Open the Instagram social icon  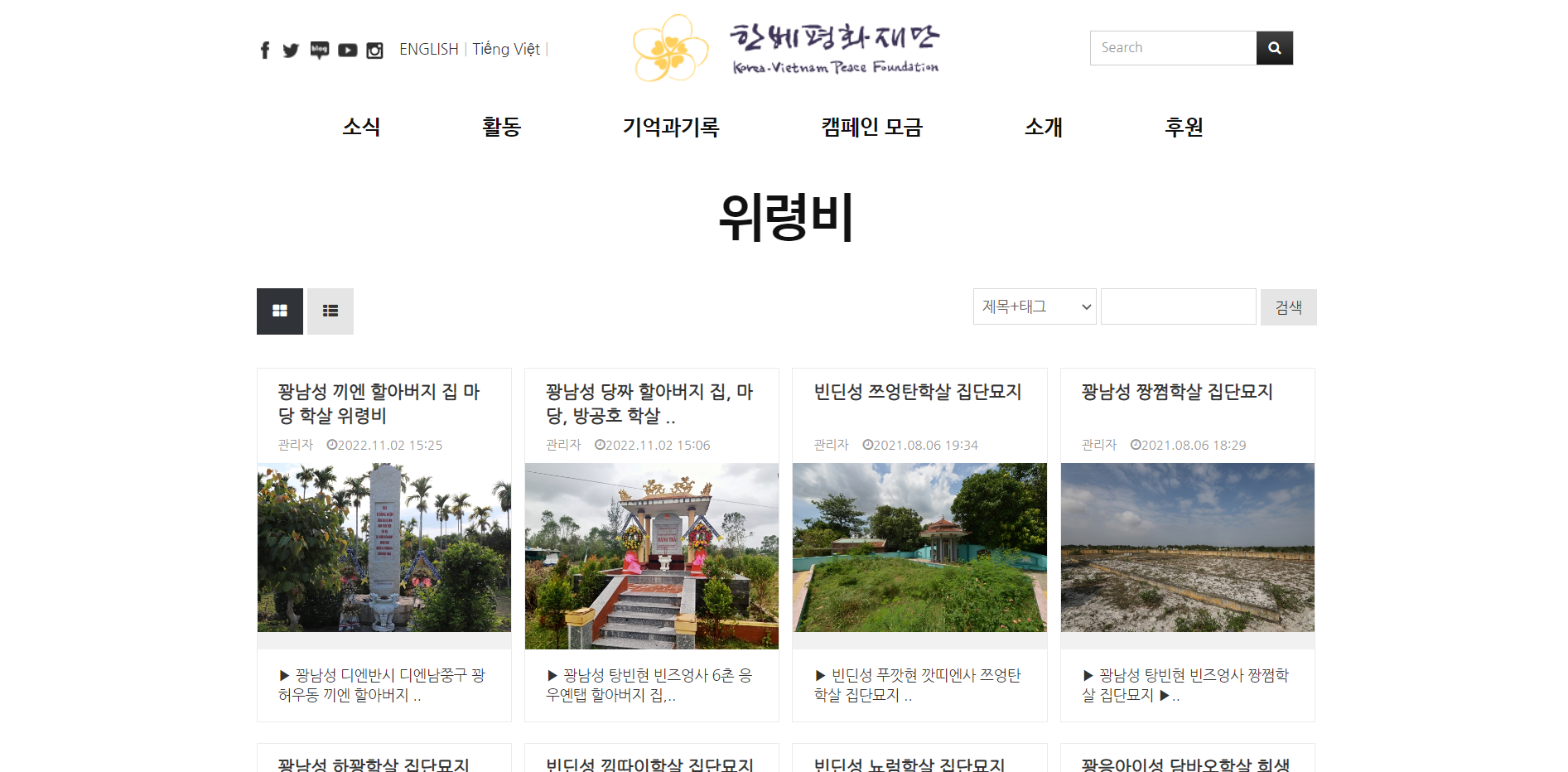[374, 51]
